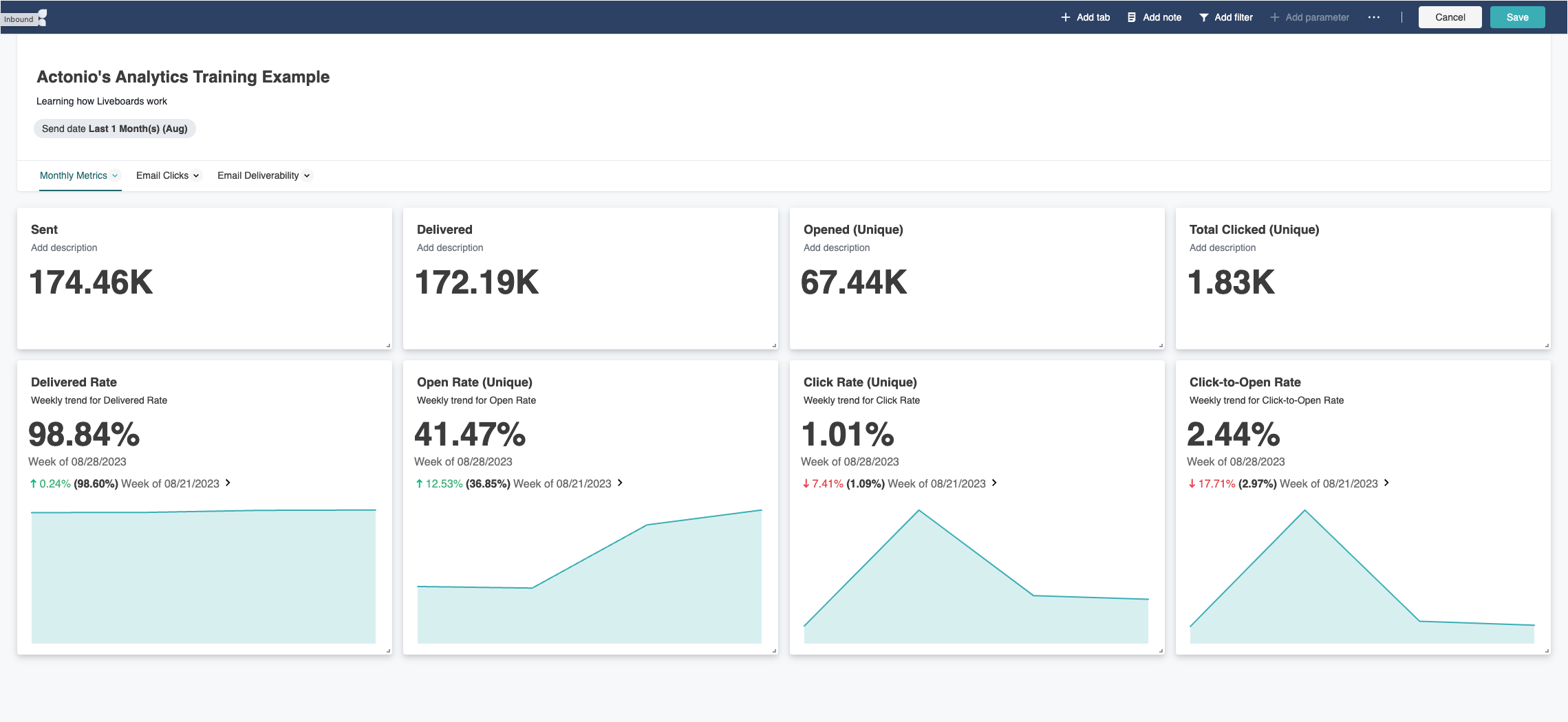Switch to Email Clicks tab
The image size is (1568, 722).
[x=162, y=175]
